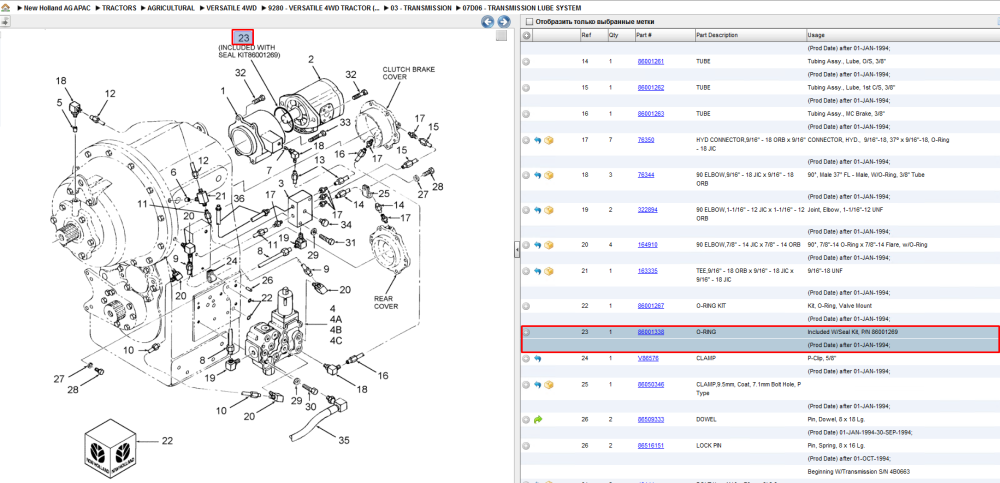
Task: Select highlighted callout 23 in diagram
Action: tap(243, 38)
